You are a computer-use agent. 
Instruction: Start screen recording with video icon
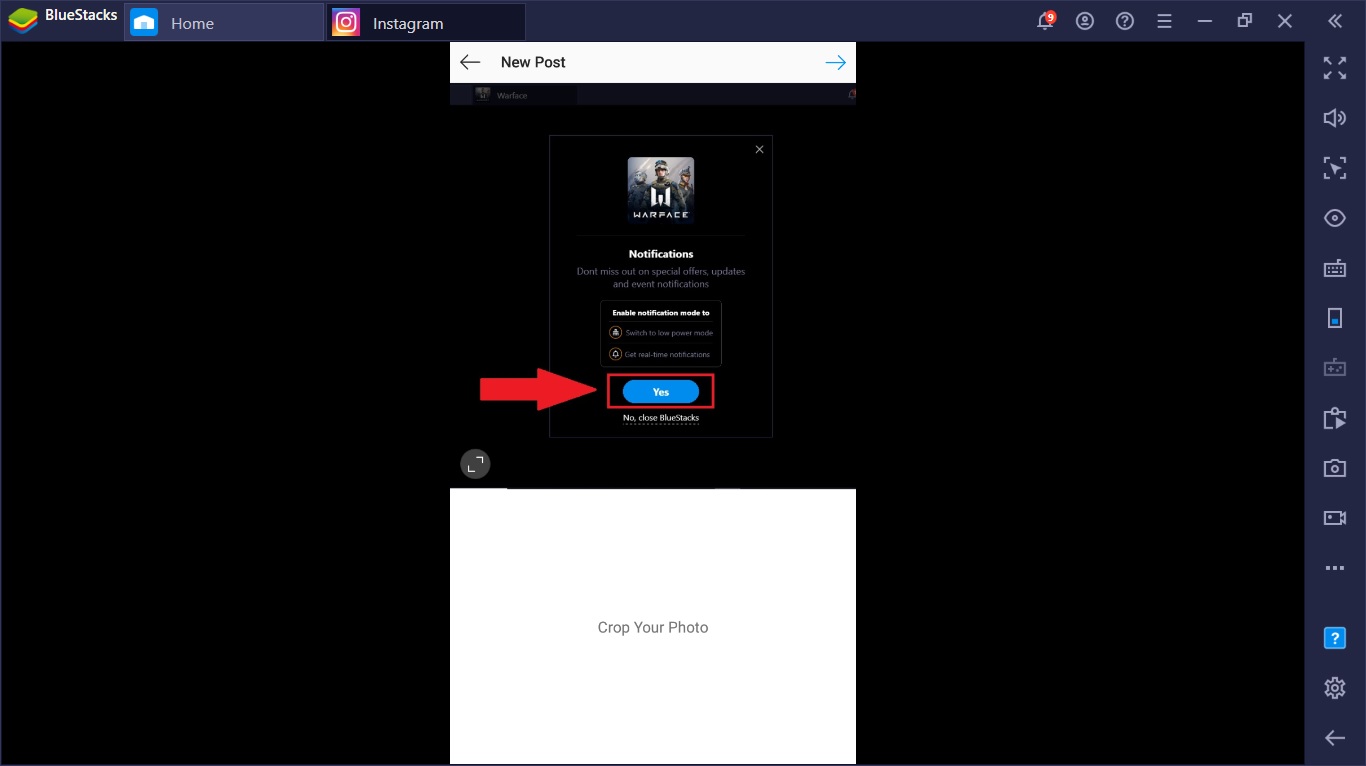coord(1335,518)
